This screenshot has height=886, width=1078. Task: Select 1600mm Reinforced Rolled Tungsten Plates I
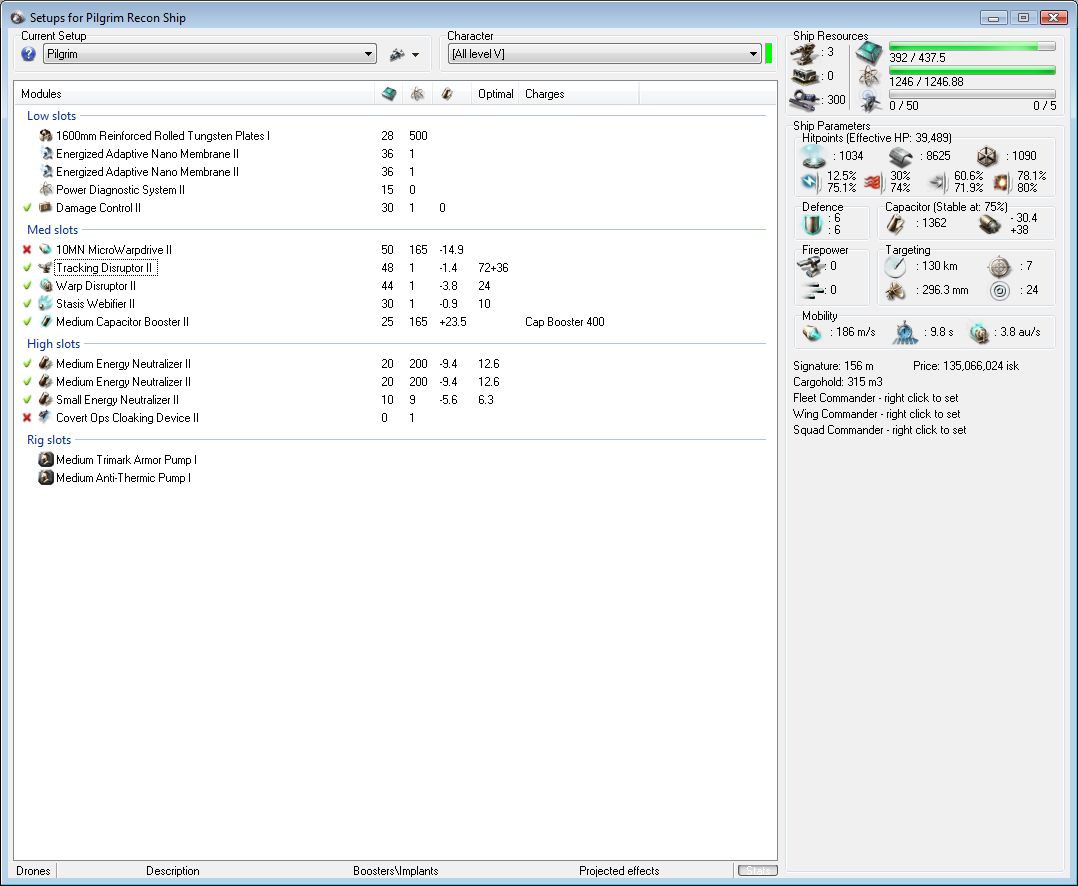pyautogui.click(x=162, y=136)
